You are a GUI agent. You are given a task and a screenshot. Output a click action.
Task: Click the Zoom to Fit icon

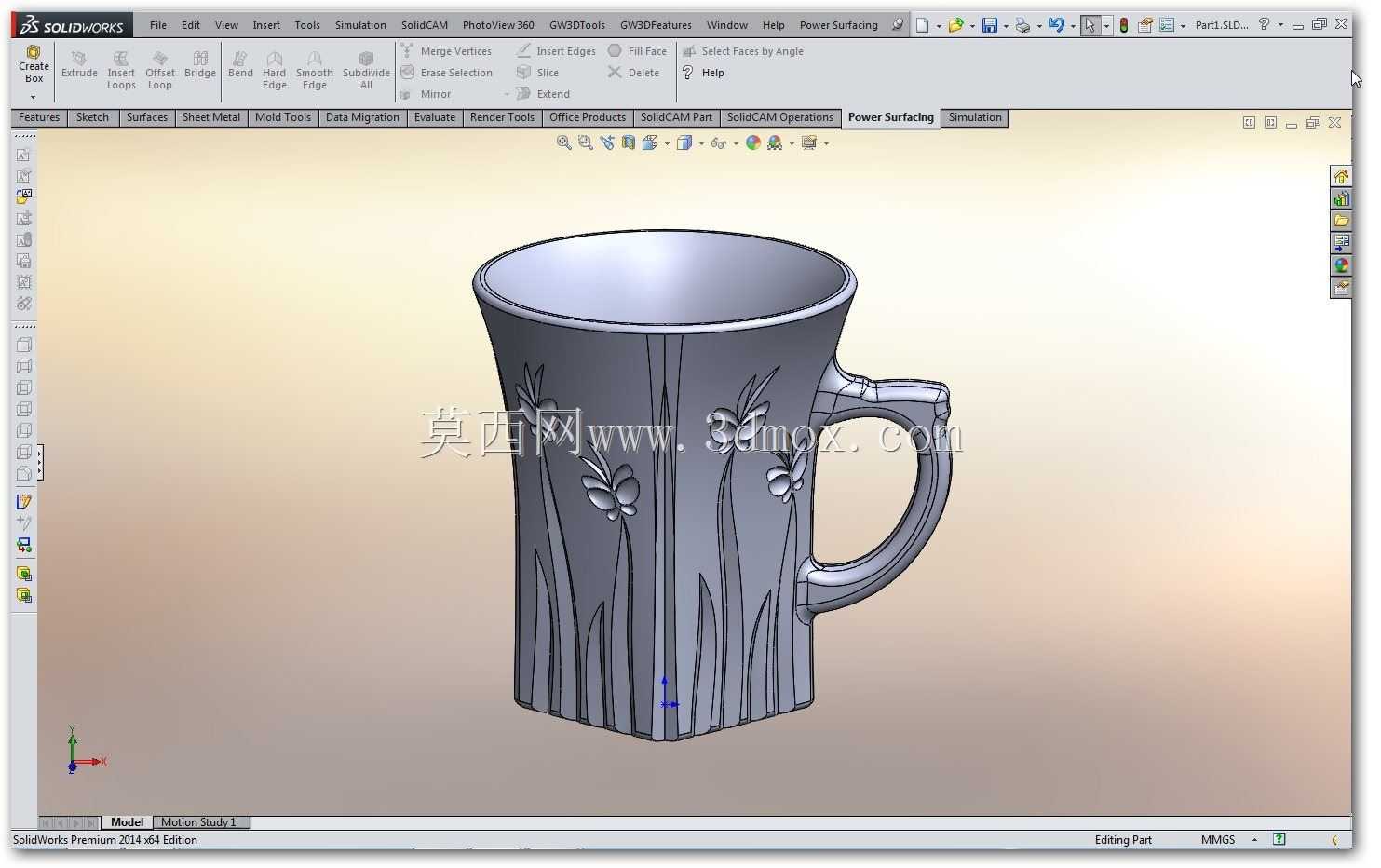coord(564,142)
